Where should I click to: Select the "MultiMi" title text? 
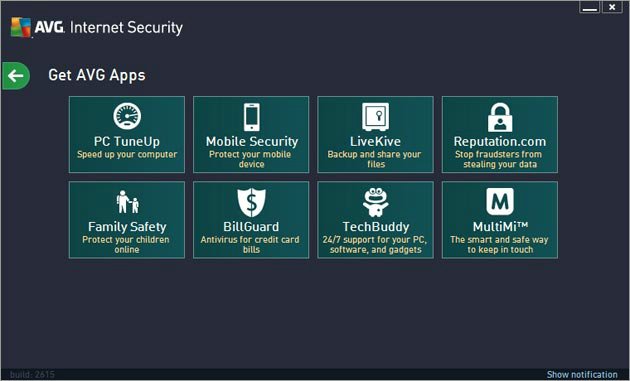pyautogui.click(x=500, y=227)
